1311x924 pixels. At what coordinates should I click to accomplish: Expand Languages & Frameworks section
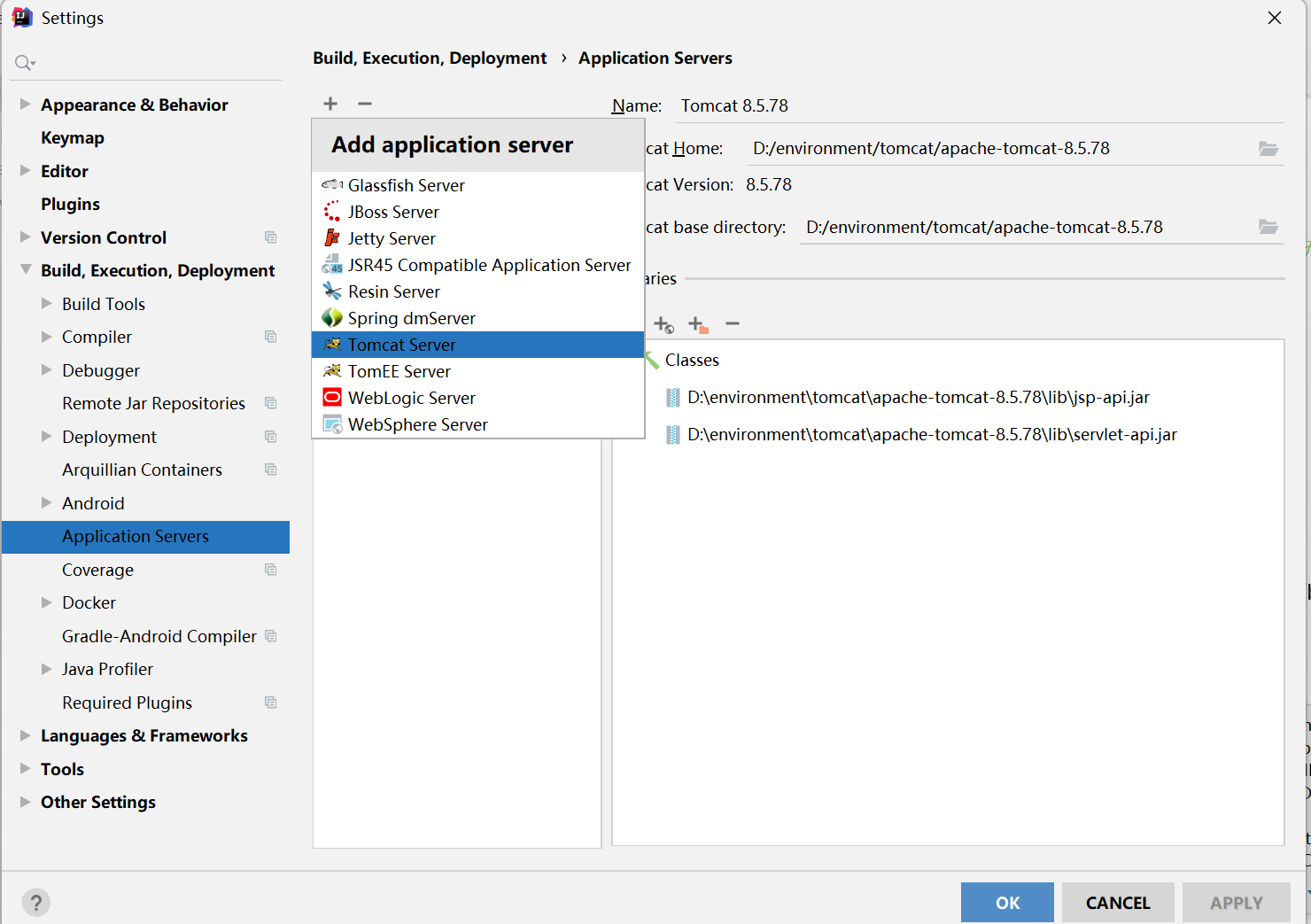25,735
